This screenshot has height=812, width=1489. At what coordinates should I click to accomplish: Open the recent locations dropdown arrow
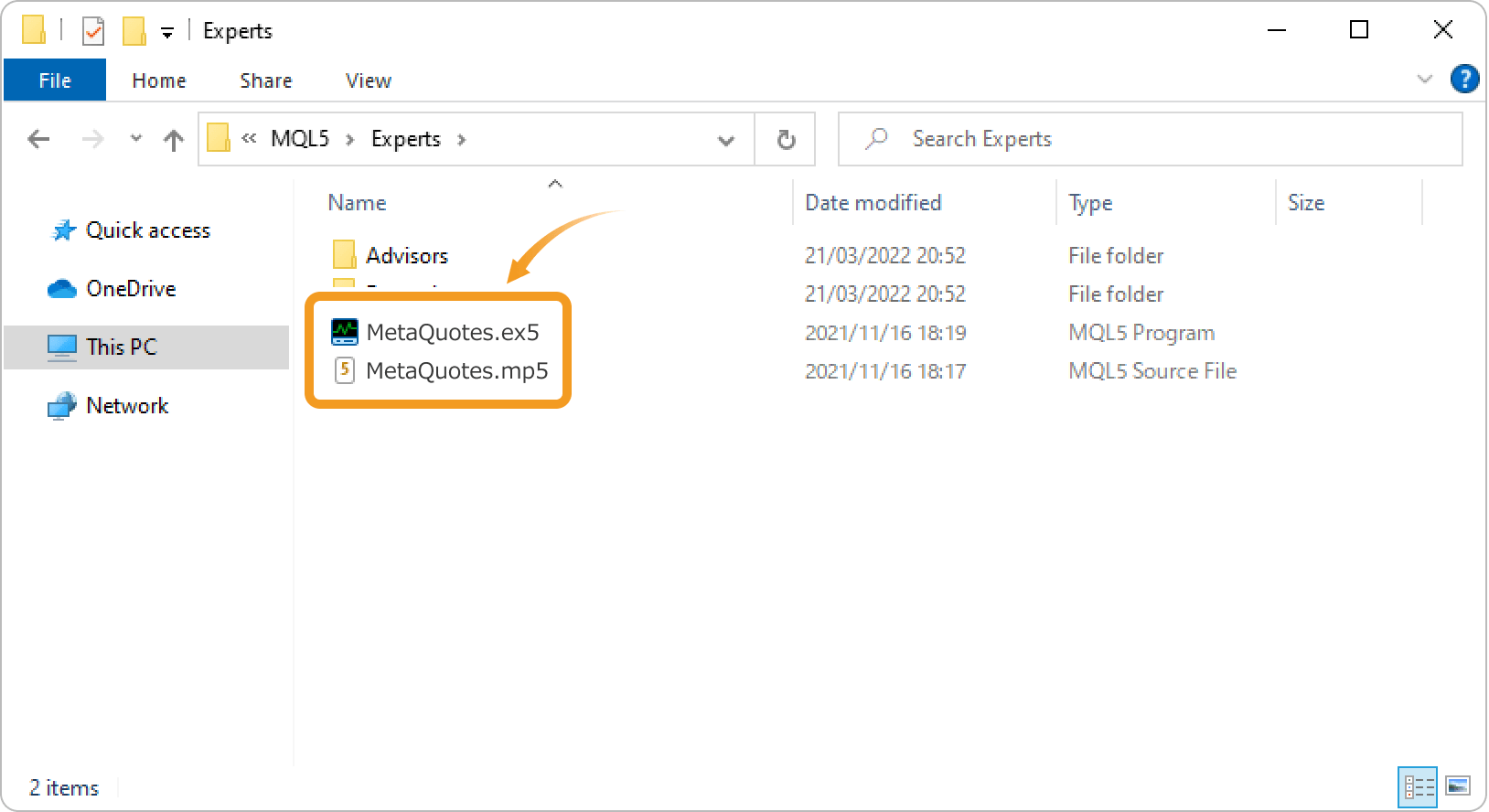[136, 139]
